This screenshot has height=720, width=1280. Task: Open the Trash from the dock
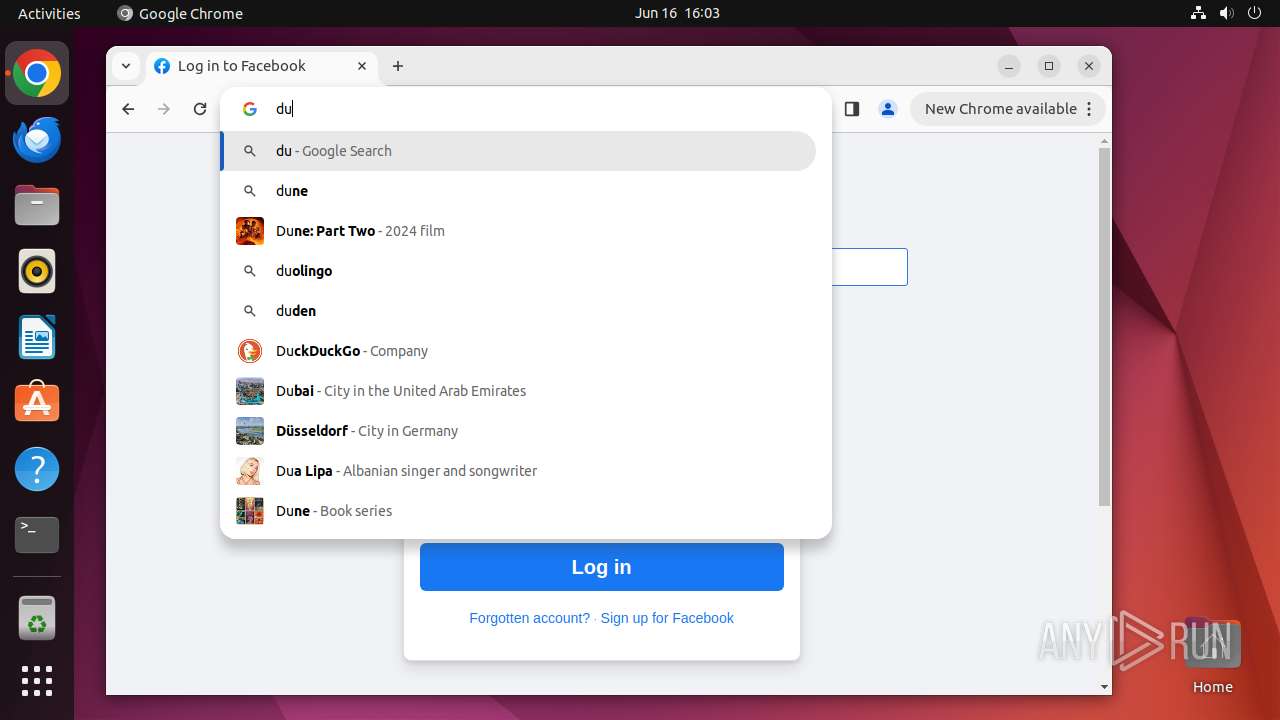pos(37,618)
